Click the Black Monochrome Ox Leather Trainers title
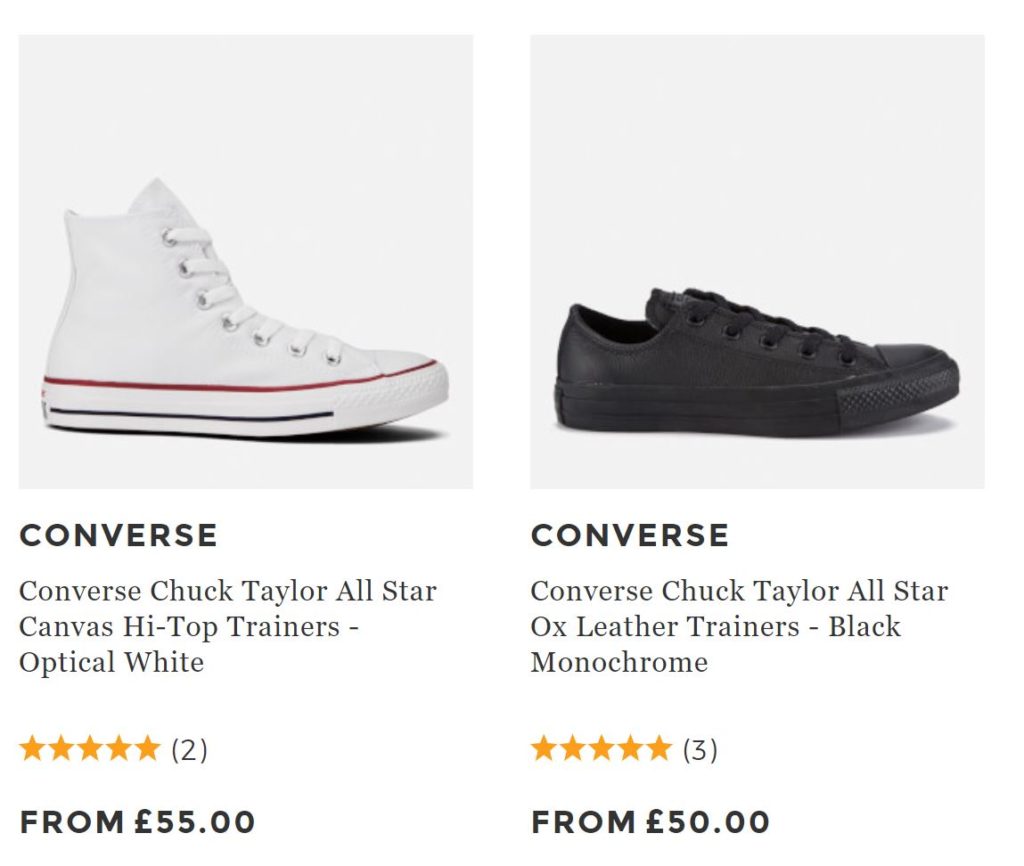This screenshot has width=1024, height=866. coord(739,626)
